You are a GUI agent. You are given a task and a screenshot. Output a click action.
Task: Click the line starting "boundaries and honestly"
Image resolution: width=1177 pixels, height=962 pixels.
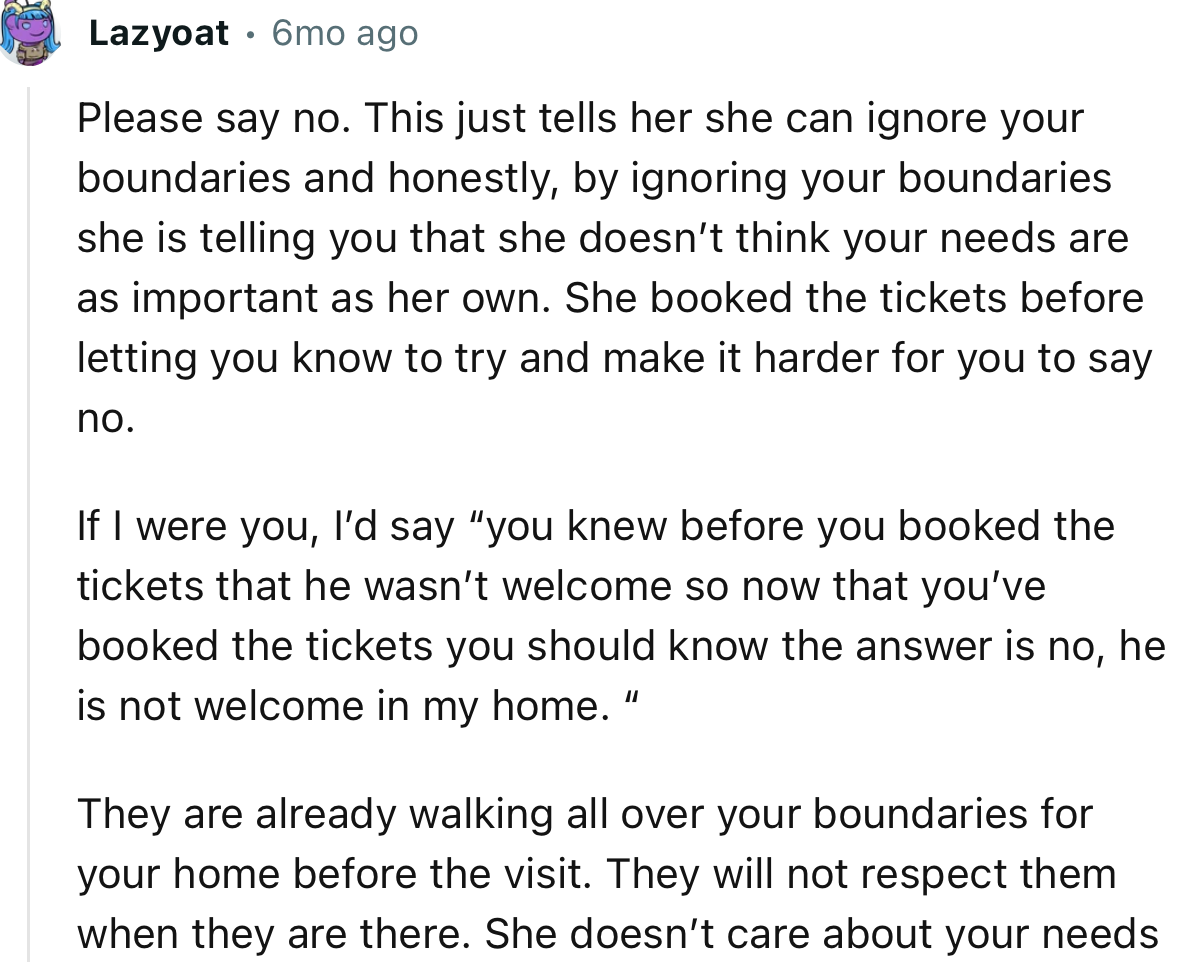click(x=594, y=179)
